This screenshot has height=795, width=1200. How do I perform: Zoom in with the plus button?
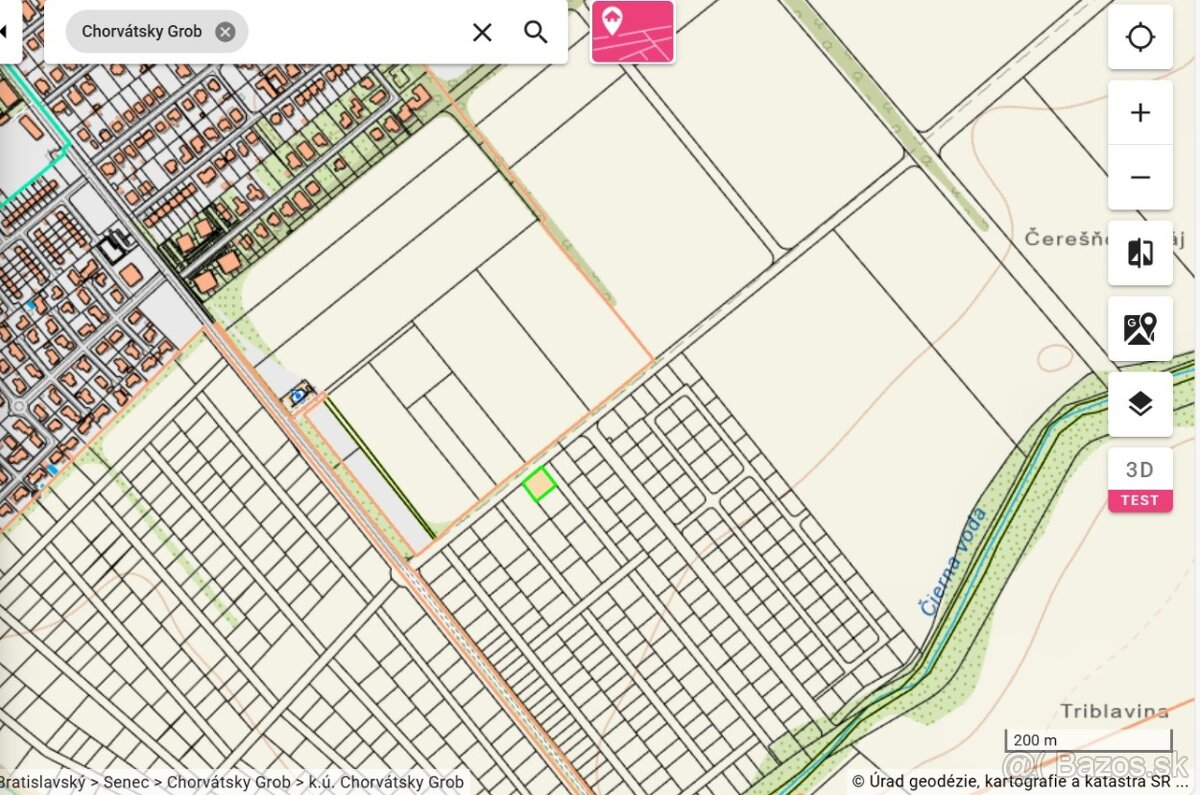(1140, 113)
